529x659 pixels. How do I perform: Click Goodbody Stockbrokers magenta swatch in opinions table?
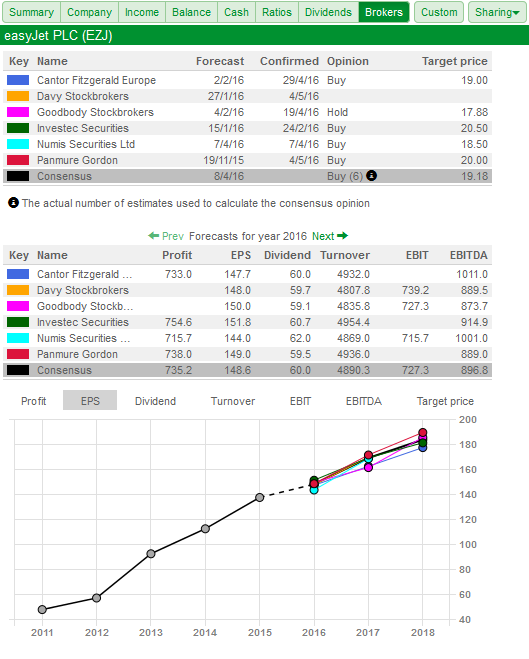click(18, 112)
